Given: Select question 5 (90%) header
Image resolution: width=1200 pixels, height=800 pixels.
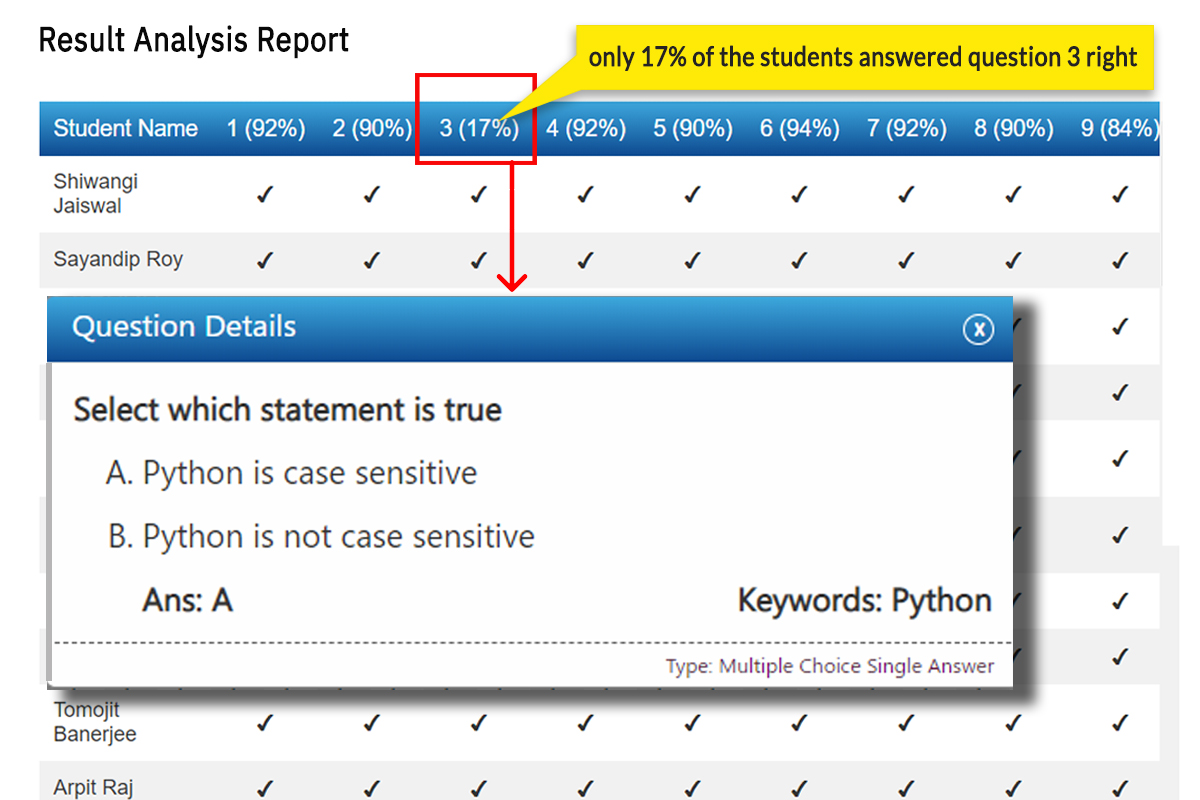Looking at the screenshot, I should pos(692,128).
